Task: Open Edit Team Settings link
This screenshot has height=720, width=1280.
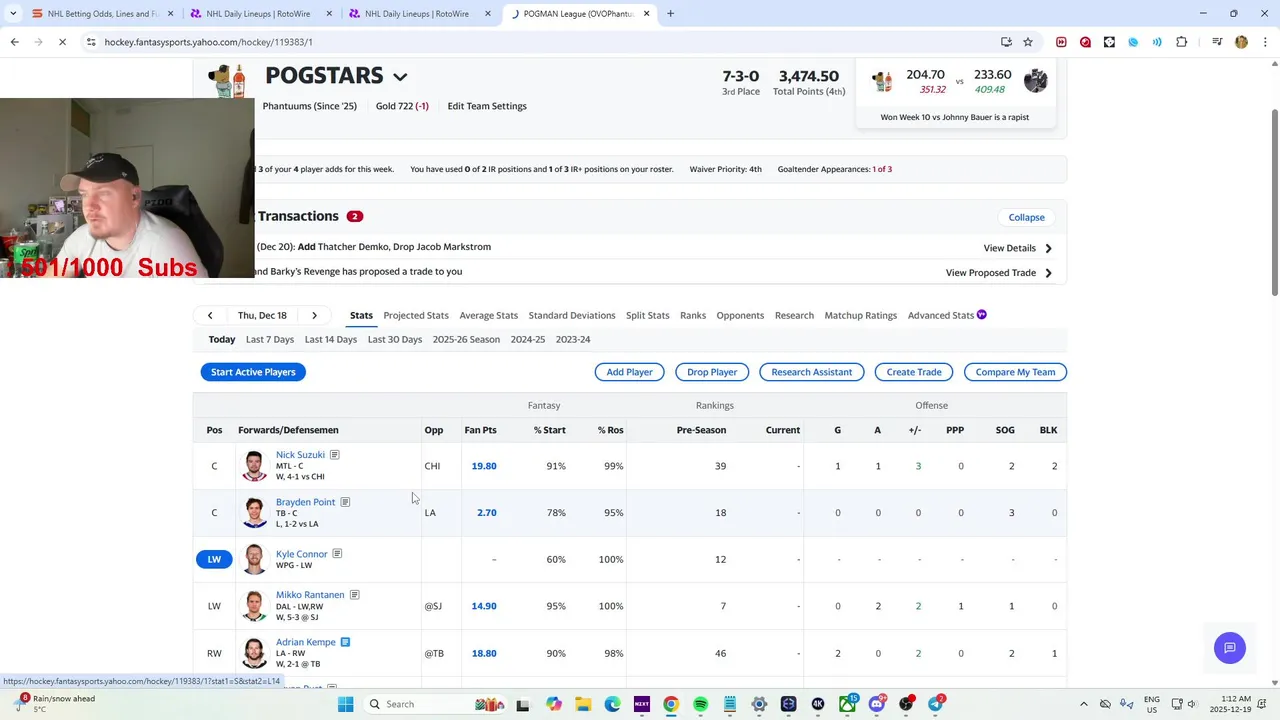Action: click(487, 106)
